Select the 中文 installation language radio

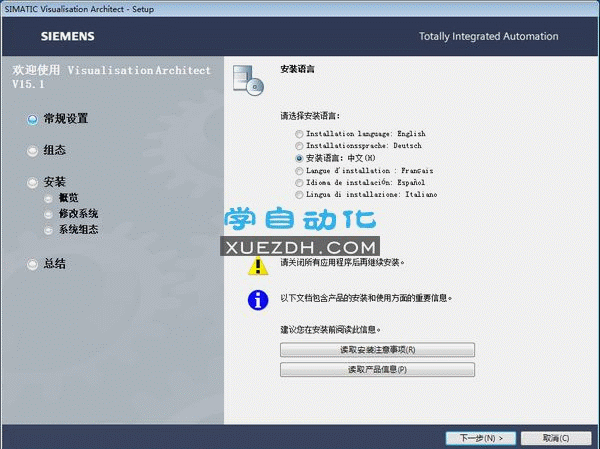pos(299,158)
